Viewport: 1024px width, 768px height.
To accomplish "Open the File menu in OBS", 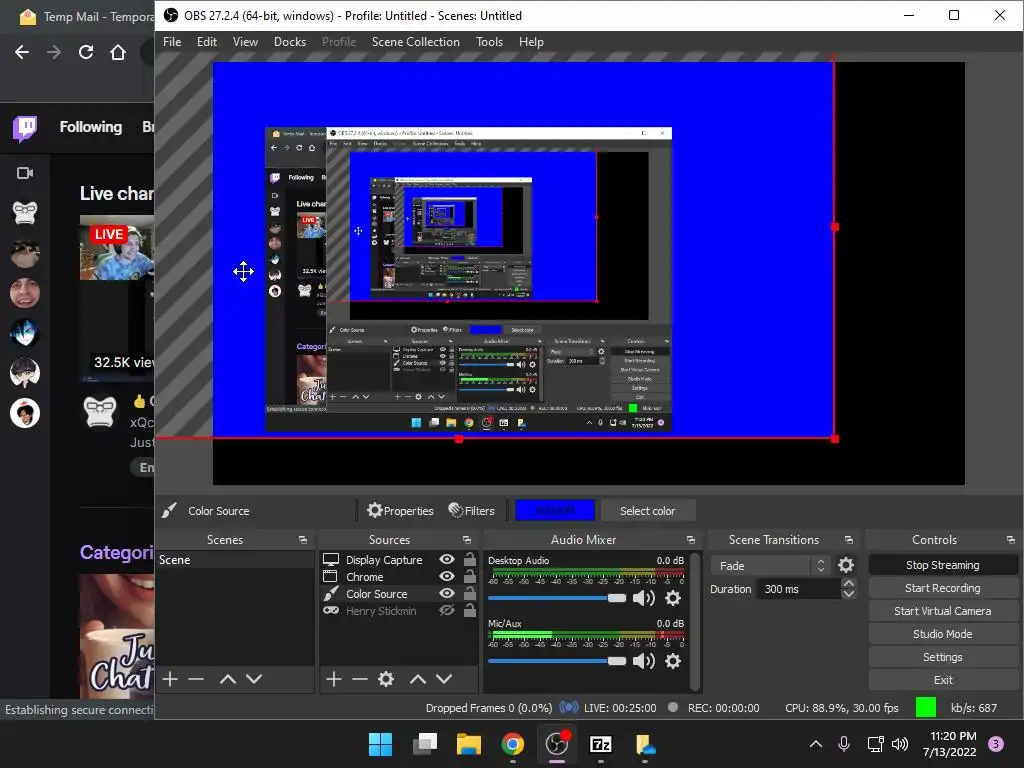I will [x=172, y=42].
